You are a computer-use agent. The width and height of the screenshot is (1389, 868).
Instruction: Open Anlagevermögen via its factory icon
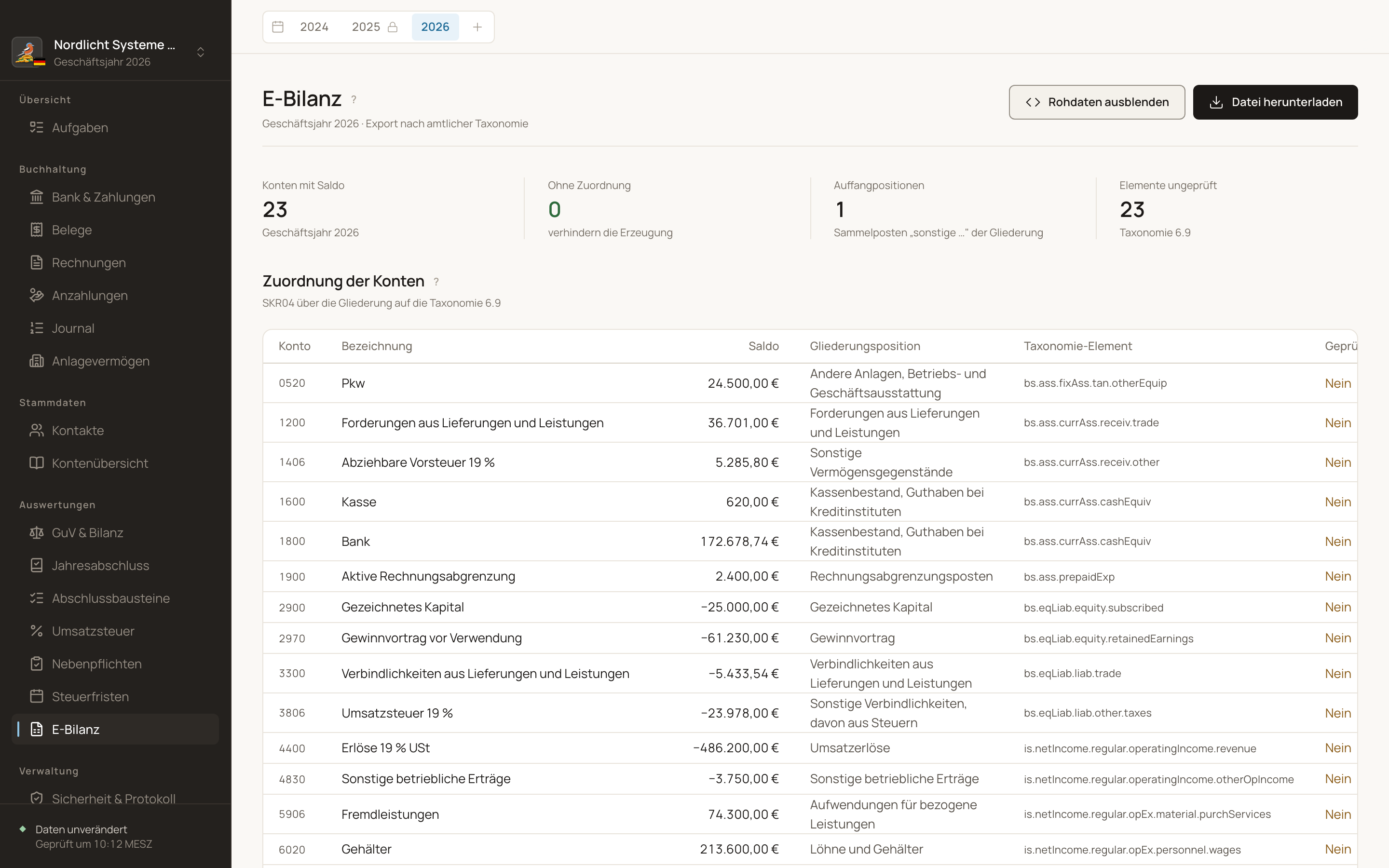coord(37,361)
